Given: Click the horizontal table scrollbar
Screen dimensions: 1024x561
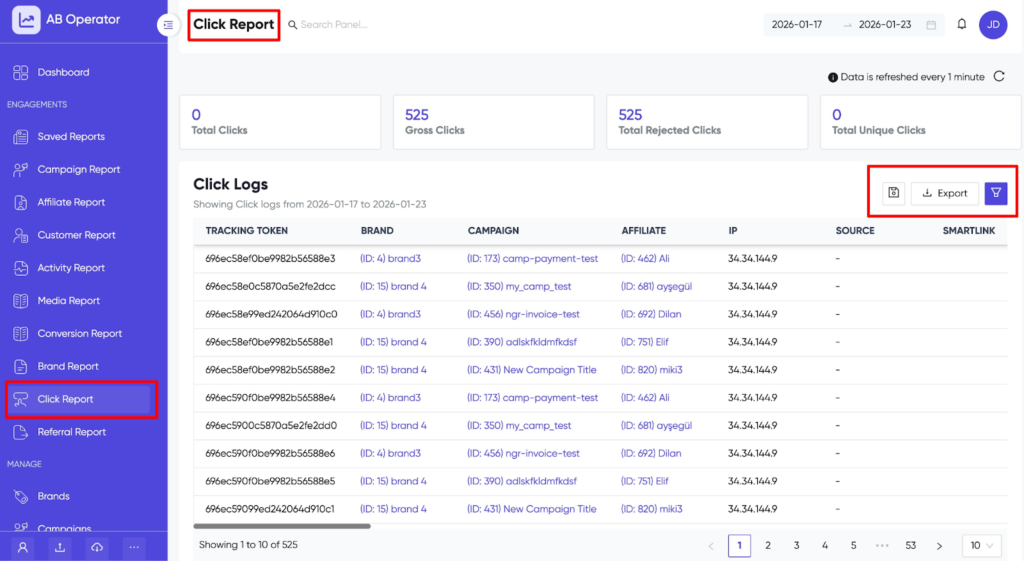Looking at the screenshot, I should click(x=282, y=526).
